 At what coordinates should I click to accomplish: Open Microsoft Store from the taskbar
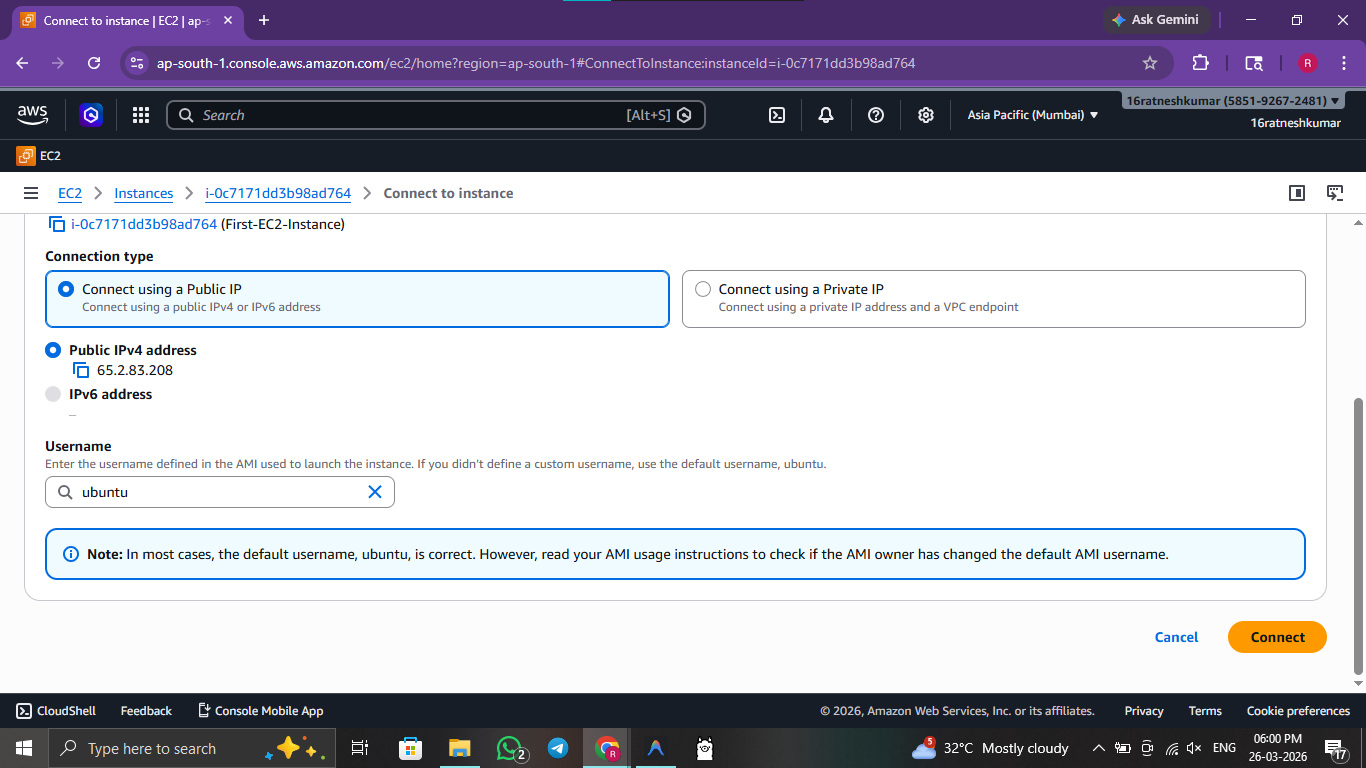coord(410,748)
